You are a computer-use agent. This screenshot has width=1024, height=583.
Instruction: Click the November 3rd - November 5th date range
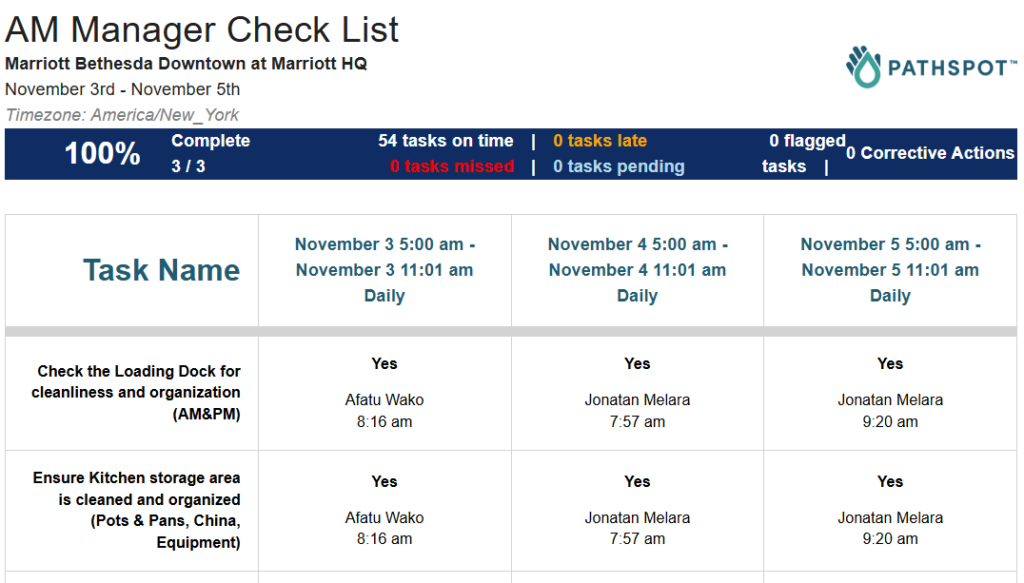click(122, 89)
